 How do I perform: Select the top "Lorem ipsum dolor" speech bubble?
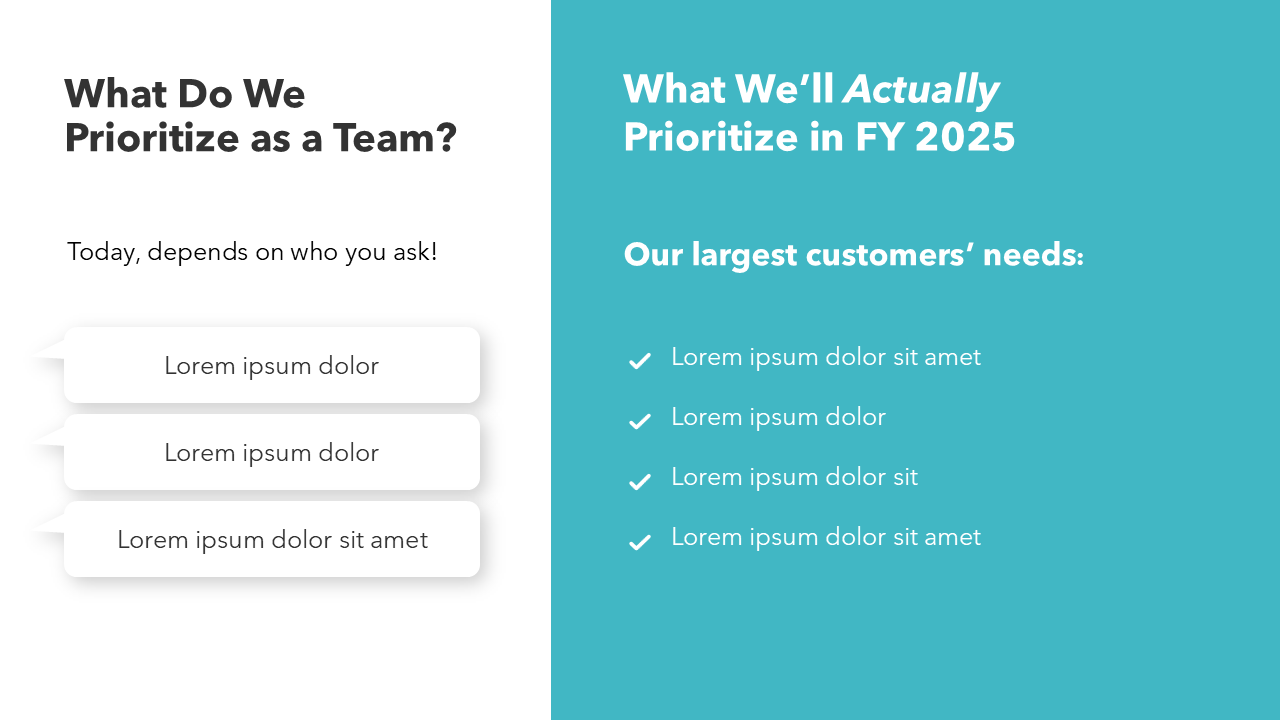(272, 366)
